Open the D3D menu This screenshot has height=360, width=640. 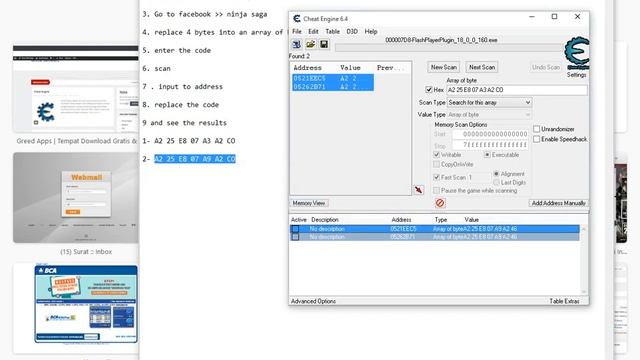click(352, 31)
